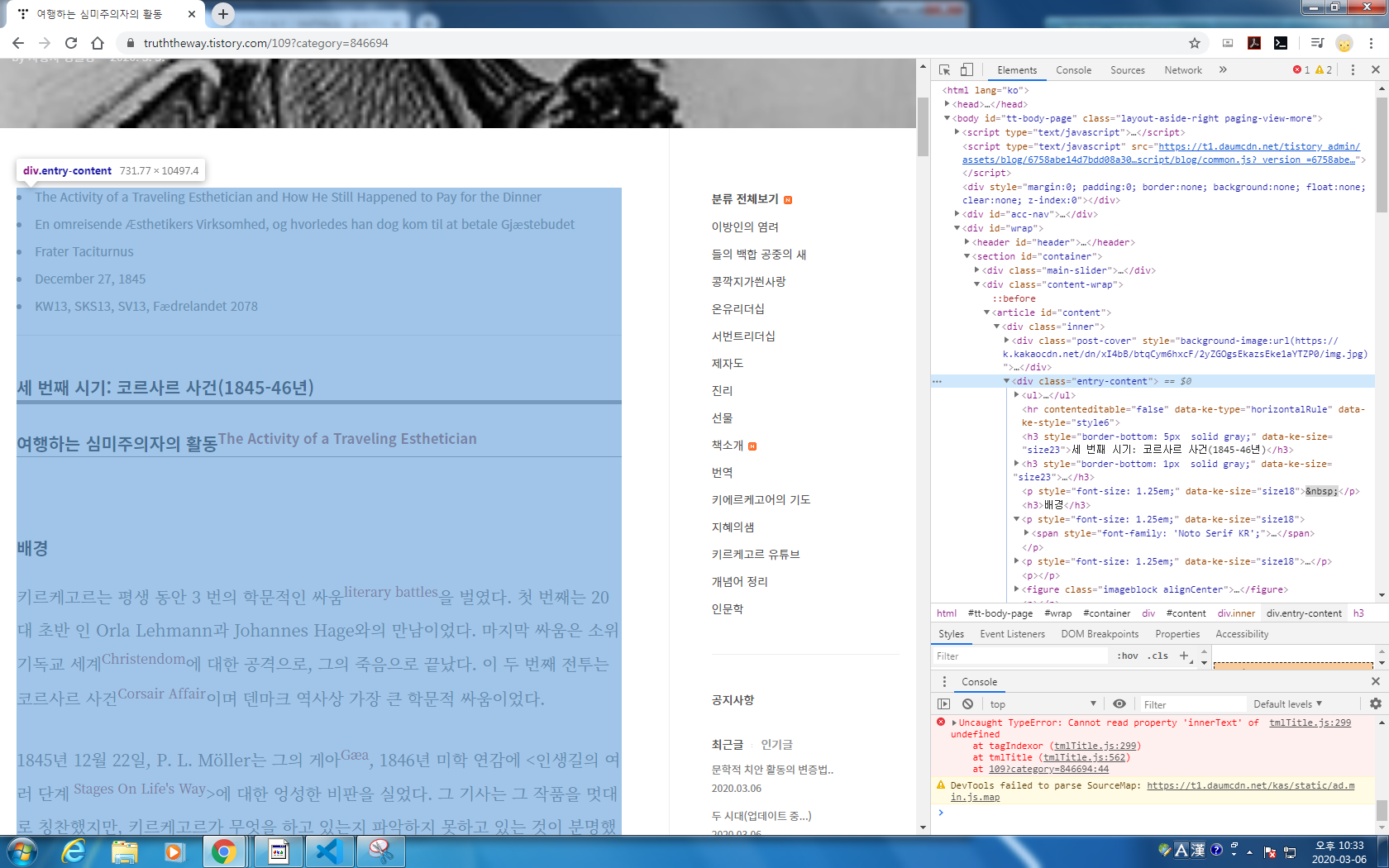
Task: Close the current browser tab
Action: coord(192,14)
